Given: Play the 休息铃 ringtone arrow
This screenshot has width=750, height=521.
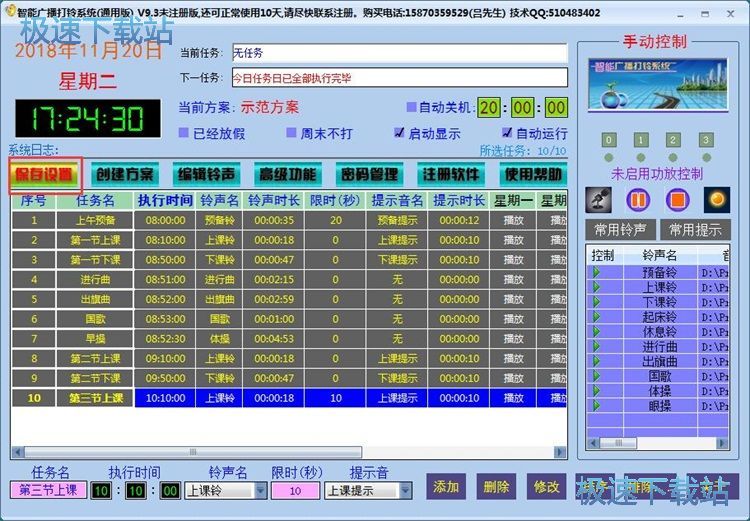Looking at the screenshot, I should click(596, 332).
